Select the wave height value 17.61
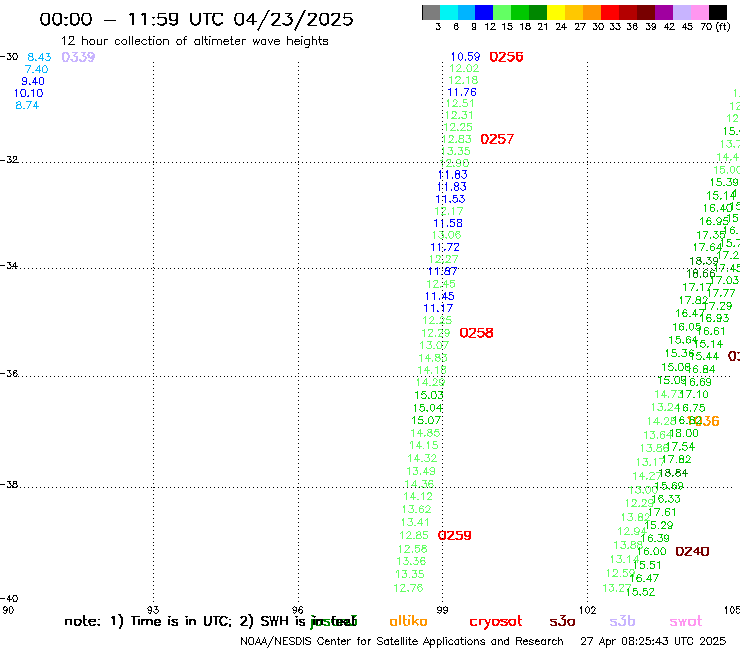Image resolution: width=740 pixels, height=650 pixels. click(x=662, y=513)
